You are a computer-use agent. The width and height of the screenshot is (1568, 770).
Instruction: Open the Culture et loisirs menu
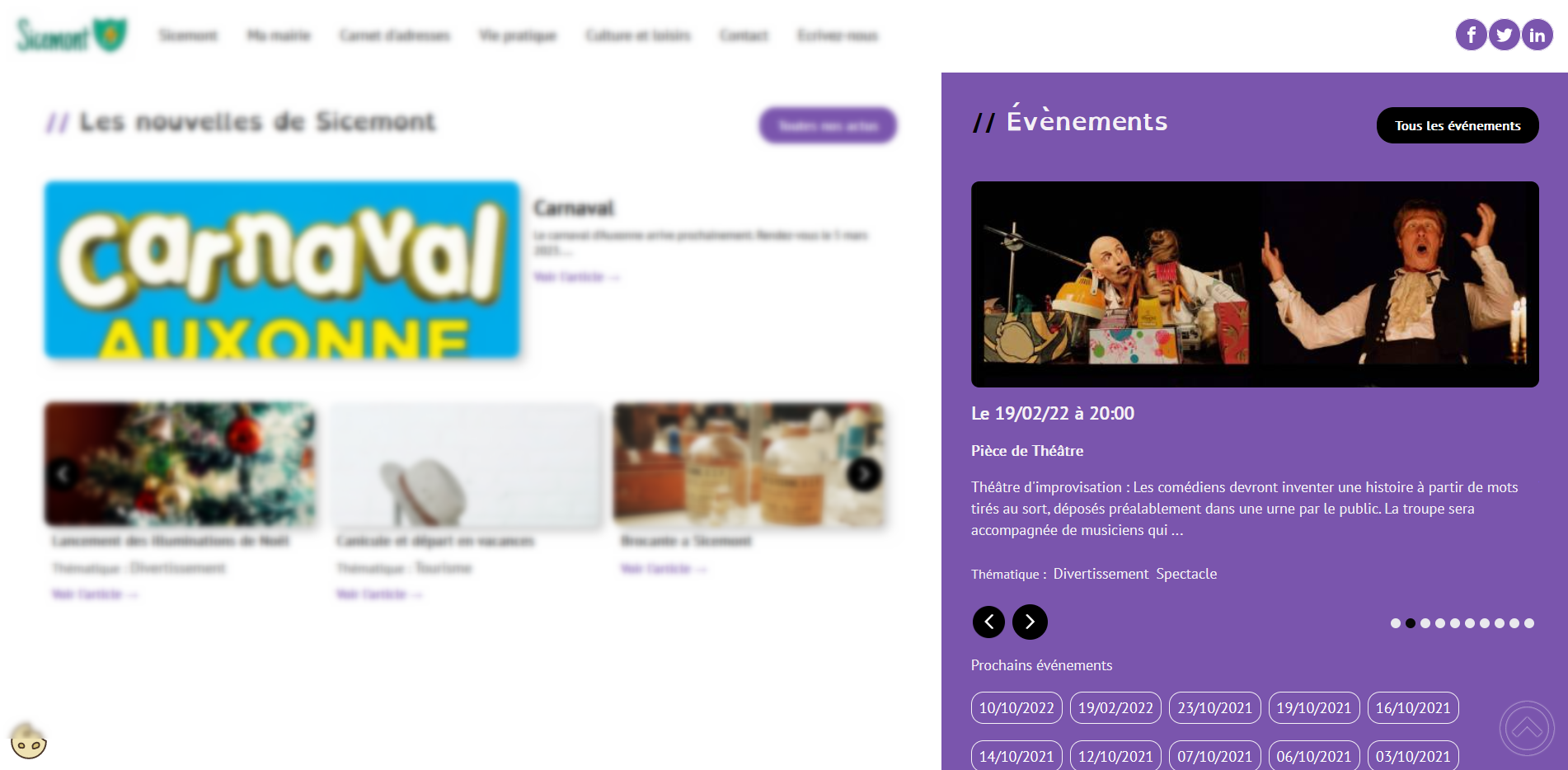(637, 35)
